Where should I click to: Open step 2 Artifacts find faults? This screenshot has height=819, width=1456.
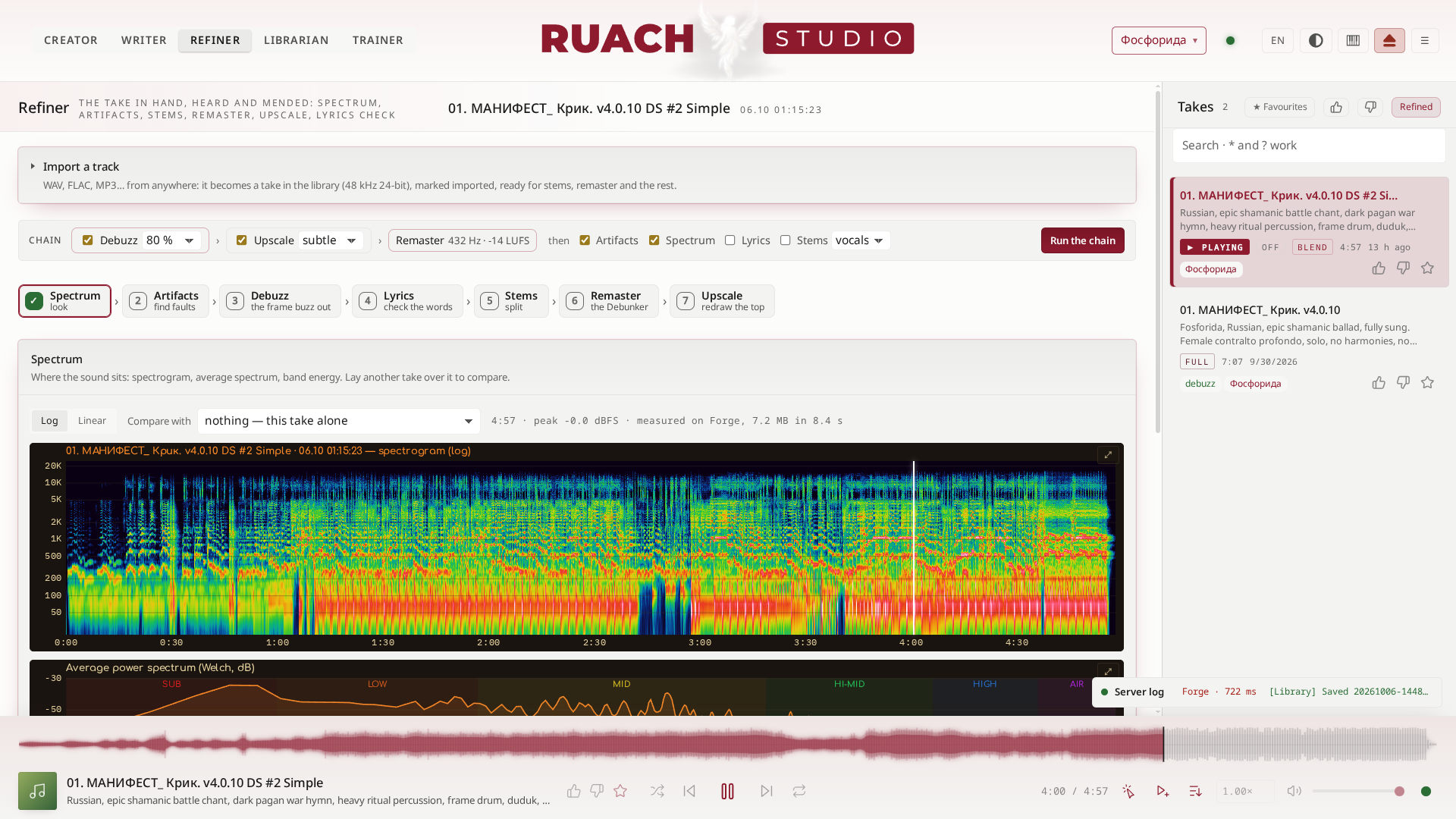coord(166,301)
